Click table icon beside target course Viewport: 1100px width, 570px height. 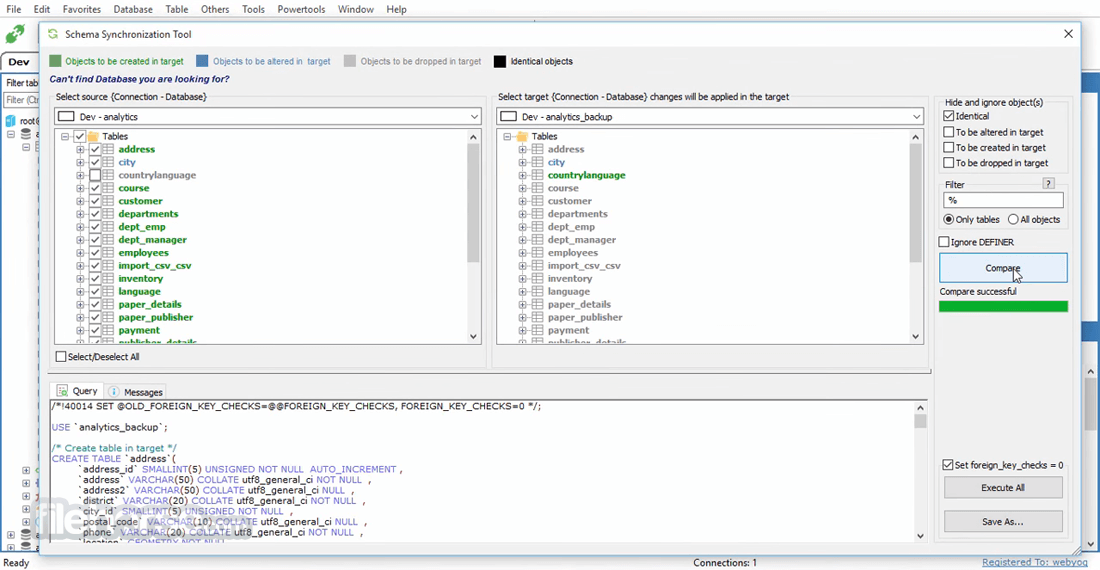[537, 188]
